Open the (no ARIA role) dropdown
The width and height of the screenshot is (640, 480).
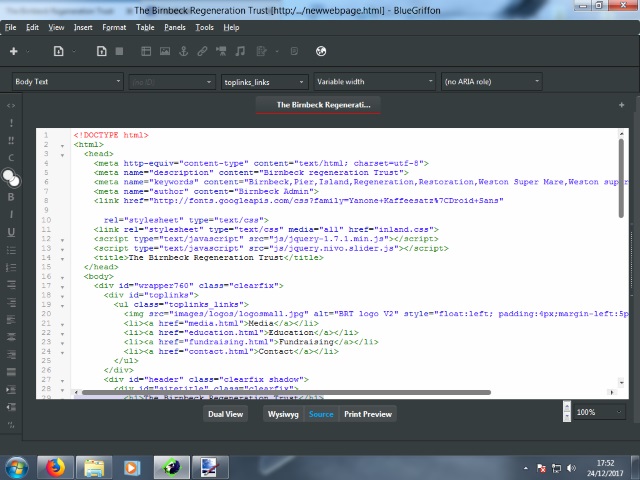(x=491, y=82)
